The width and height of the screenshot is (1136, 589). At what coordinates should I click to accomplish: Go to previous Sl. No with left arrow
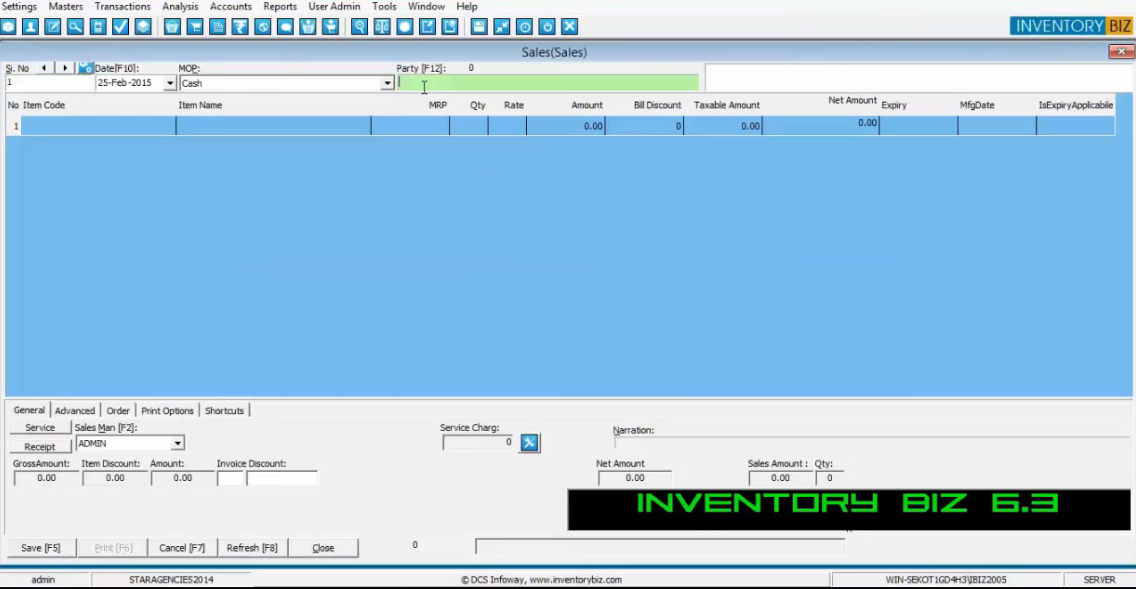point(44,67)
